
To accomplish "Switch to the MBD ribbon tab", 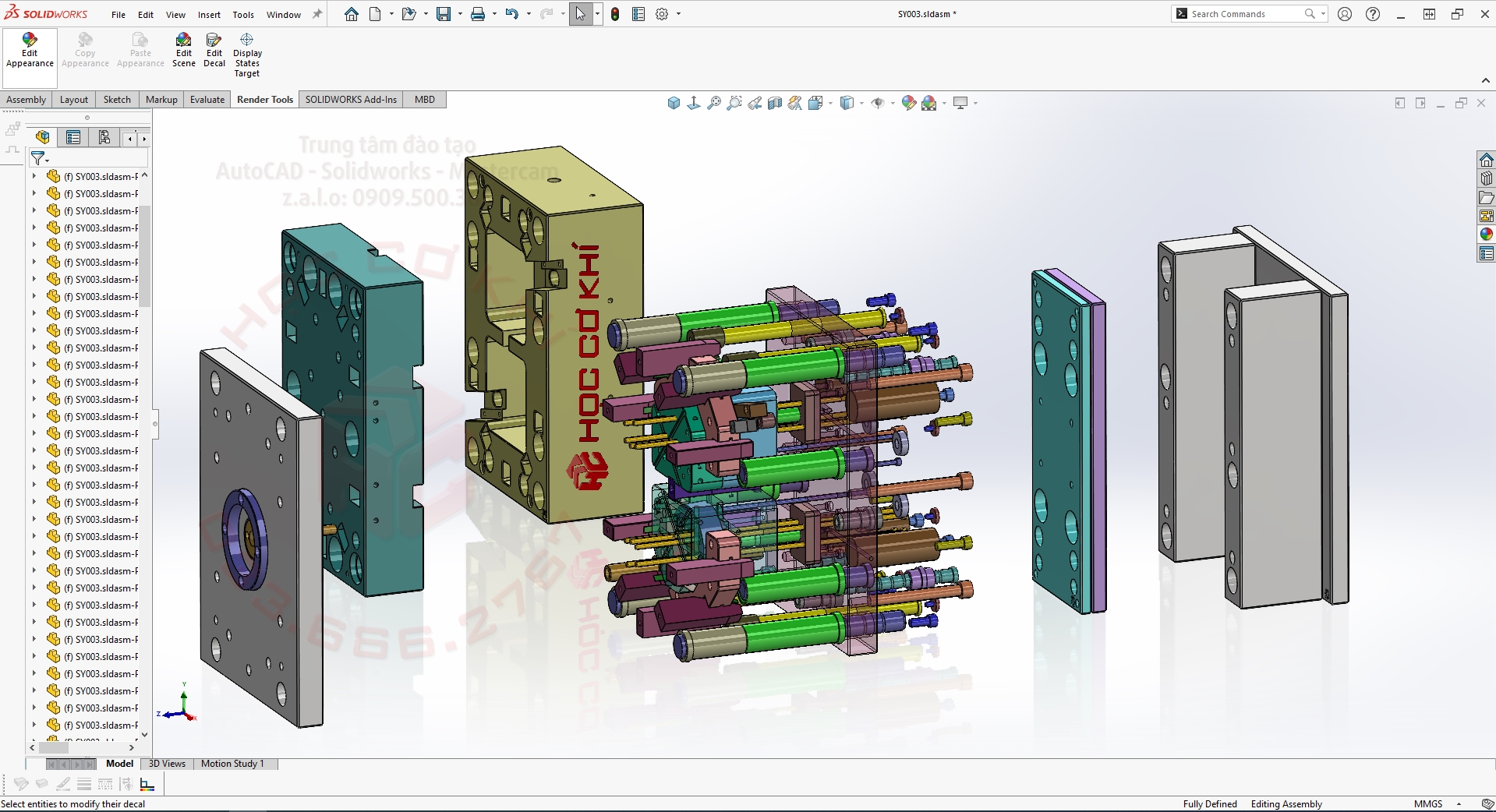I will coord(425,100).
